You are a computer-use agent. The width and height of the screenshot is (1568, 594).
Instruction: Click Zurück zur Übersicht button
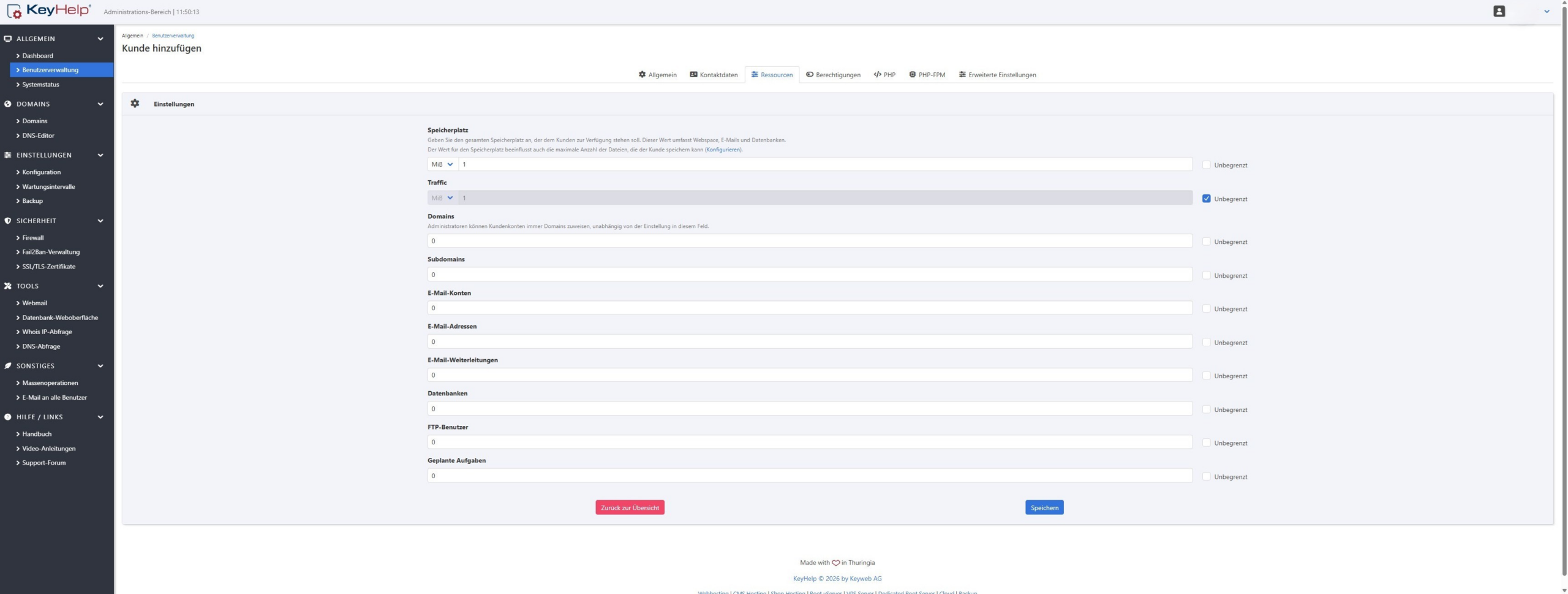coord(630,508)
